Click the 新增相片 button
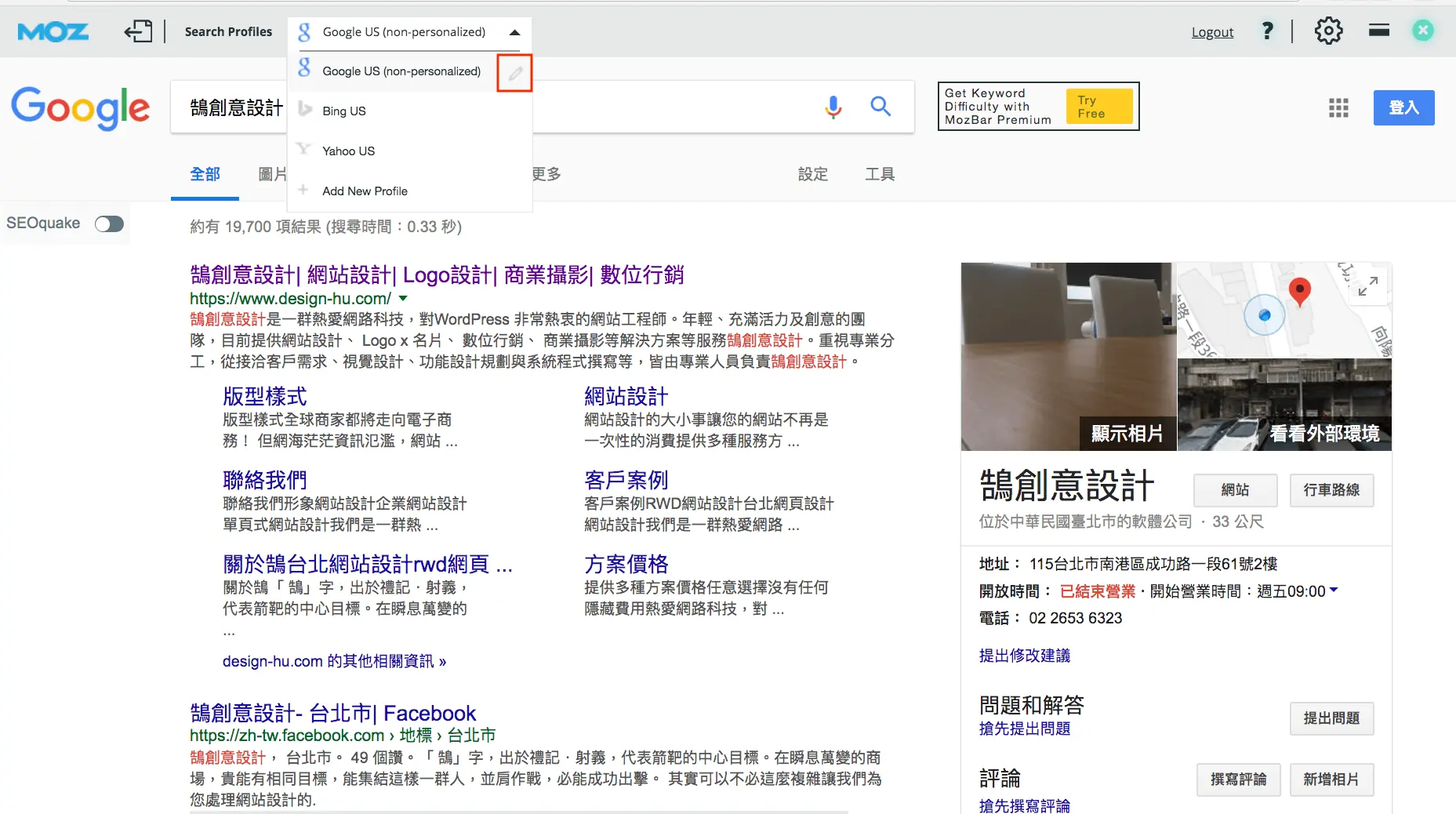1456x814 pixels. pyautogui.click(x=1331, y=779)
